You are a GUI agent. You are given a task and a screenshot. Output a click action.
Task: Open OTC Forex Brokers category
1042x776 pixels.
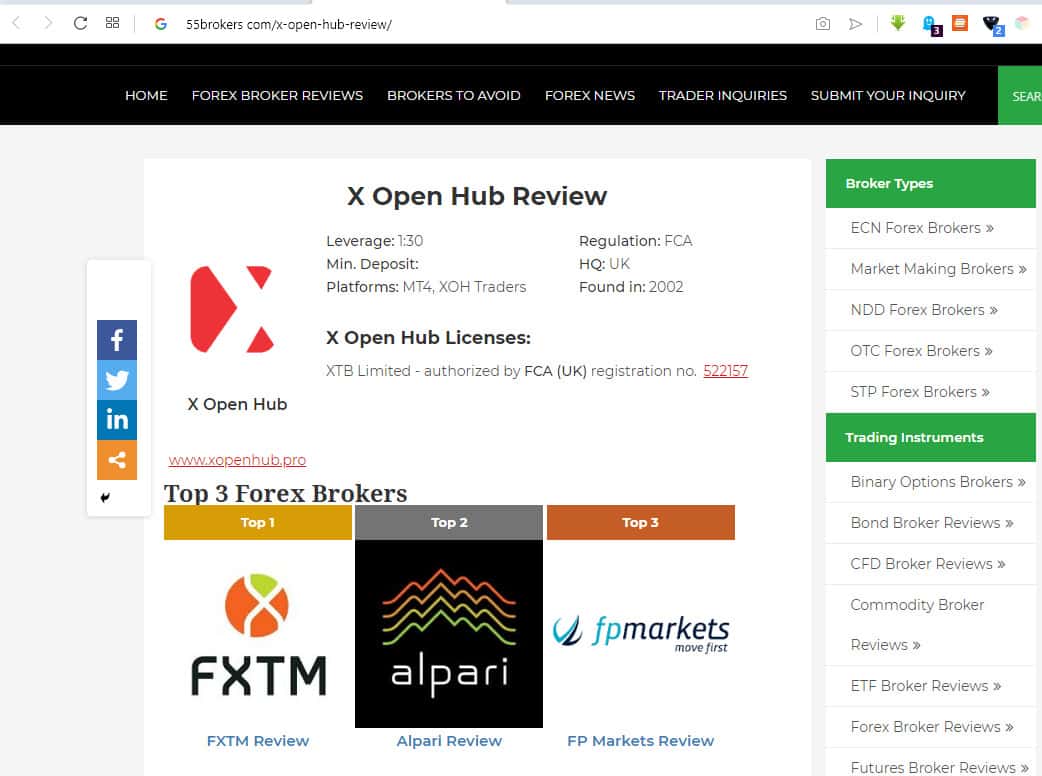[921, 351]
